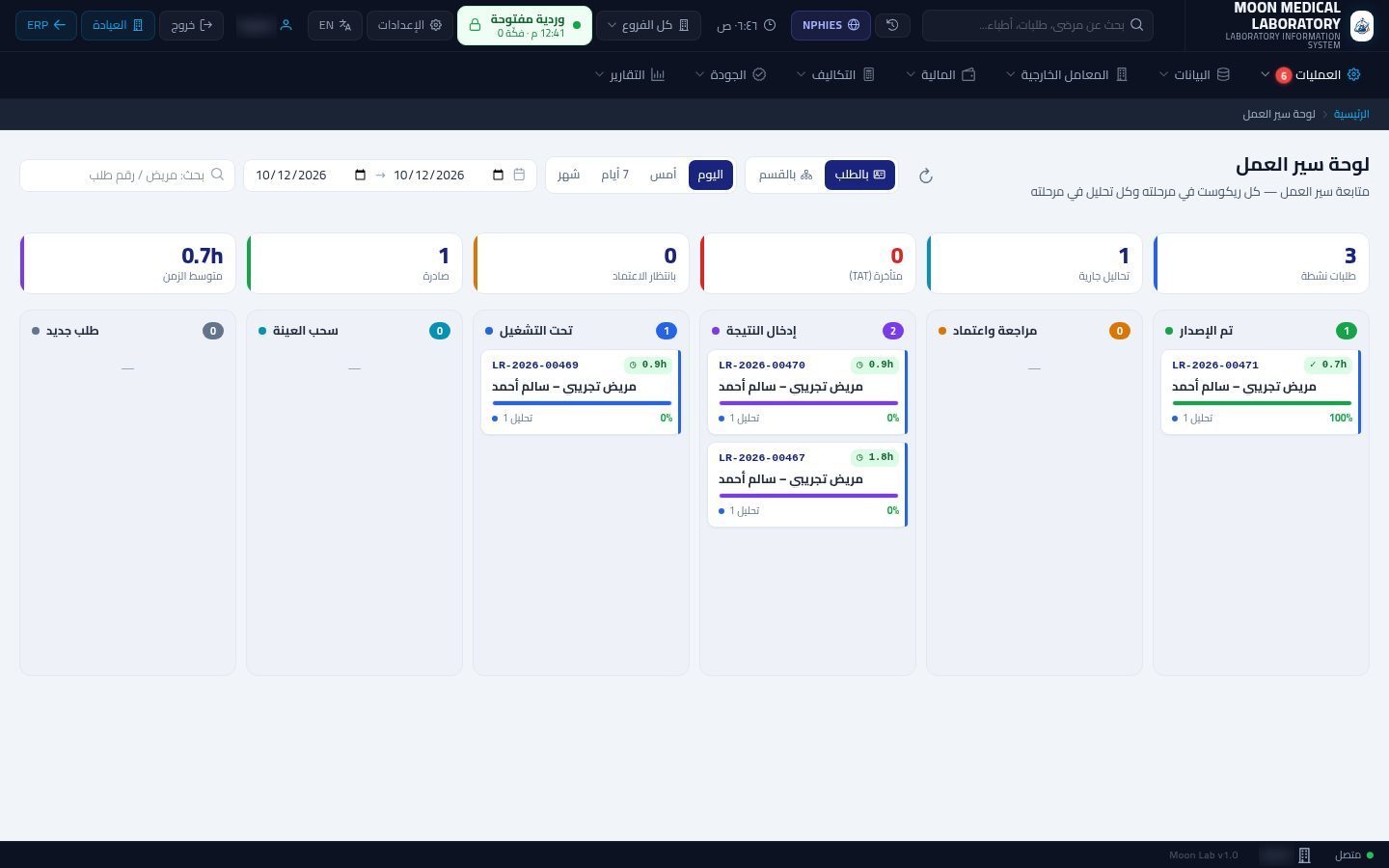Select the اليوم (today) range
The height and width of the screenshot is (868, 1389).
pos(711,175)
